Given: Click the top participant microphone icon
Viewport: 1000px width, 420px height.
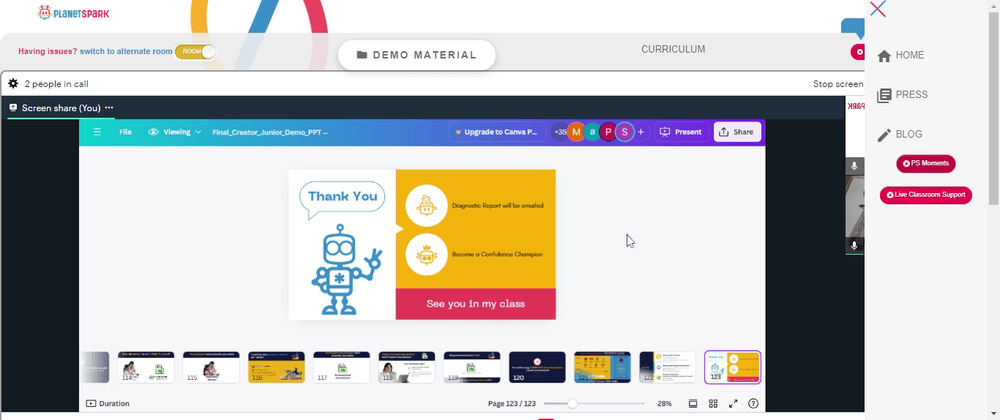Looking at the screenshot, I should (855, 166).
